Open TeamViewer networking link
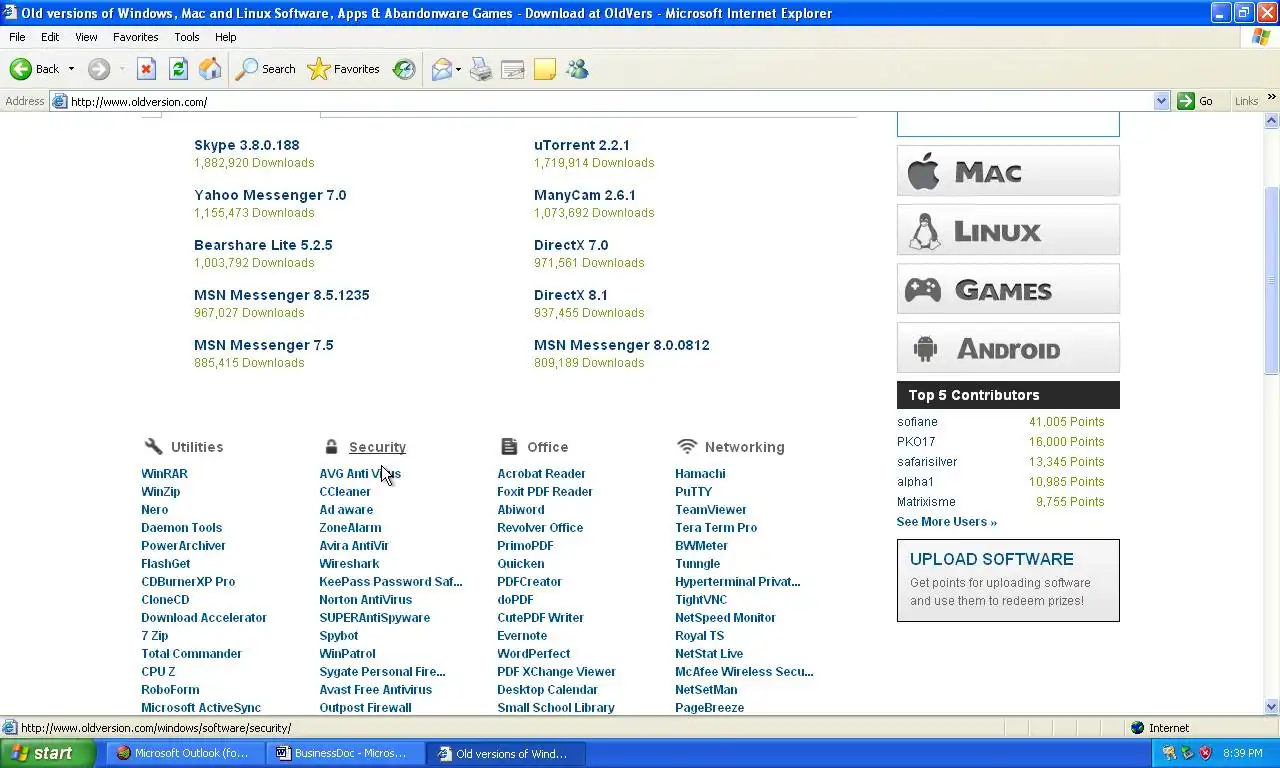This screenshot has width=1280, height=768. [711, 510]
